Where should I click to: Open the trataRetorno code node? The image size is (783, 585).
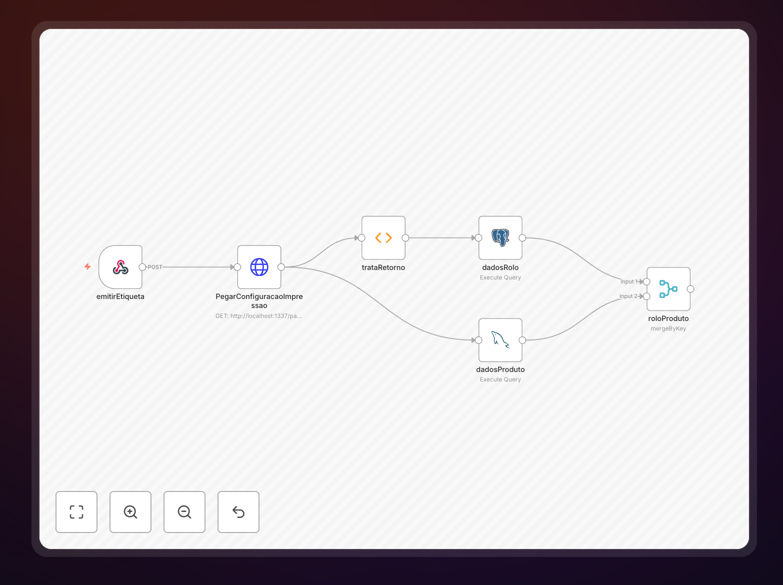pos(384,238)
